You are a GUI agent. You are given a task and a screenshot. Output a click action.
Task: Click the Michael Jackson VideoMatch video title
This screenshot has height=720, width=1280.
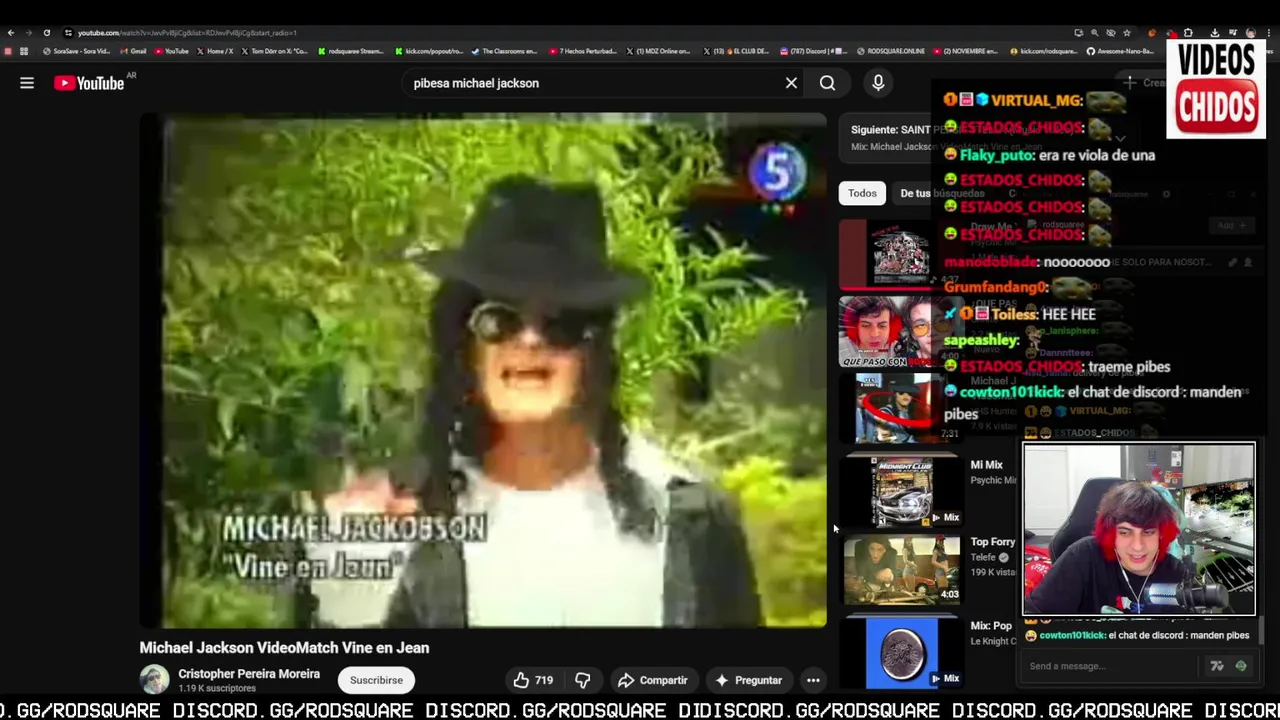click(284, 648)
